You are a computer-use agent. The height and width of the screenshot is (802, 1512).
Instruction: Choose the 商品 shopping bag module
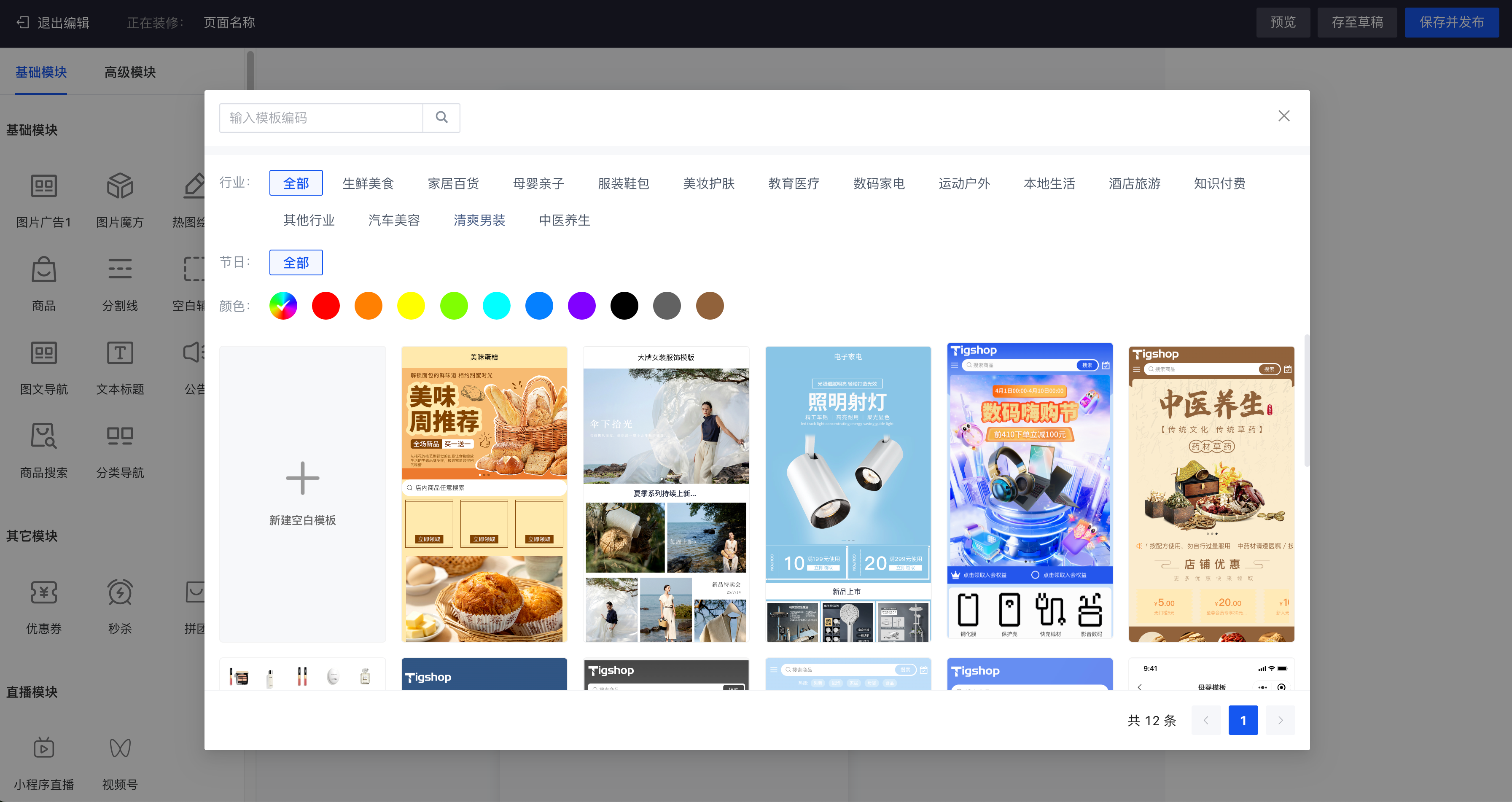click(x=43, y=269)
